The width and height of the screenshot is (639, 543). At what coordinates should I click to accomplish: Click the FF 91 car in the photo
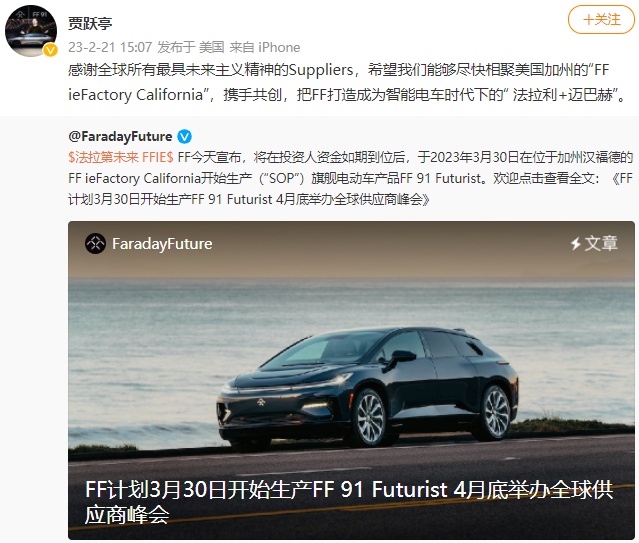tap(368, 389)
